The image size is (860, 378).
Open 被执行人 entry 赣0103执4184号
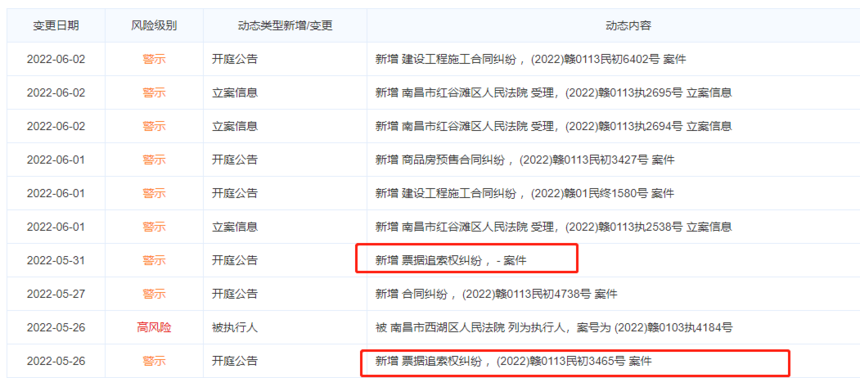[x=553, y=328]
